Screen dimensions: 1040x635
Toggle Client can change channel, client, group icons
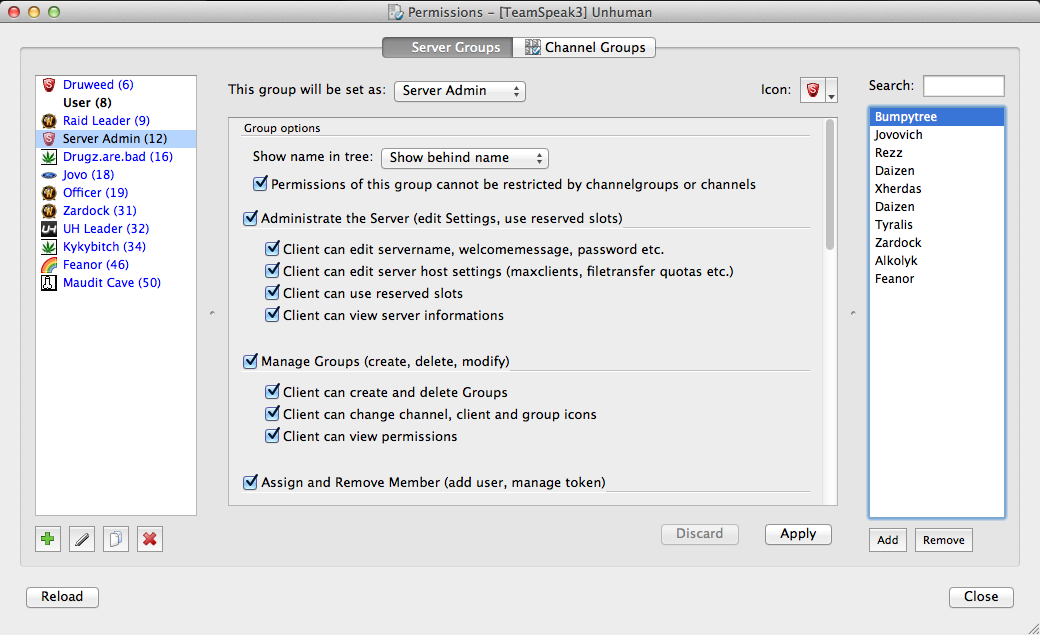tap(272, 413)
